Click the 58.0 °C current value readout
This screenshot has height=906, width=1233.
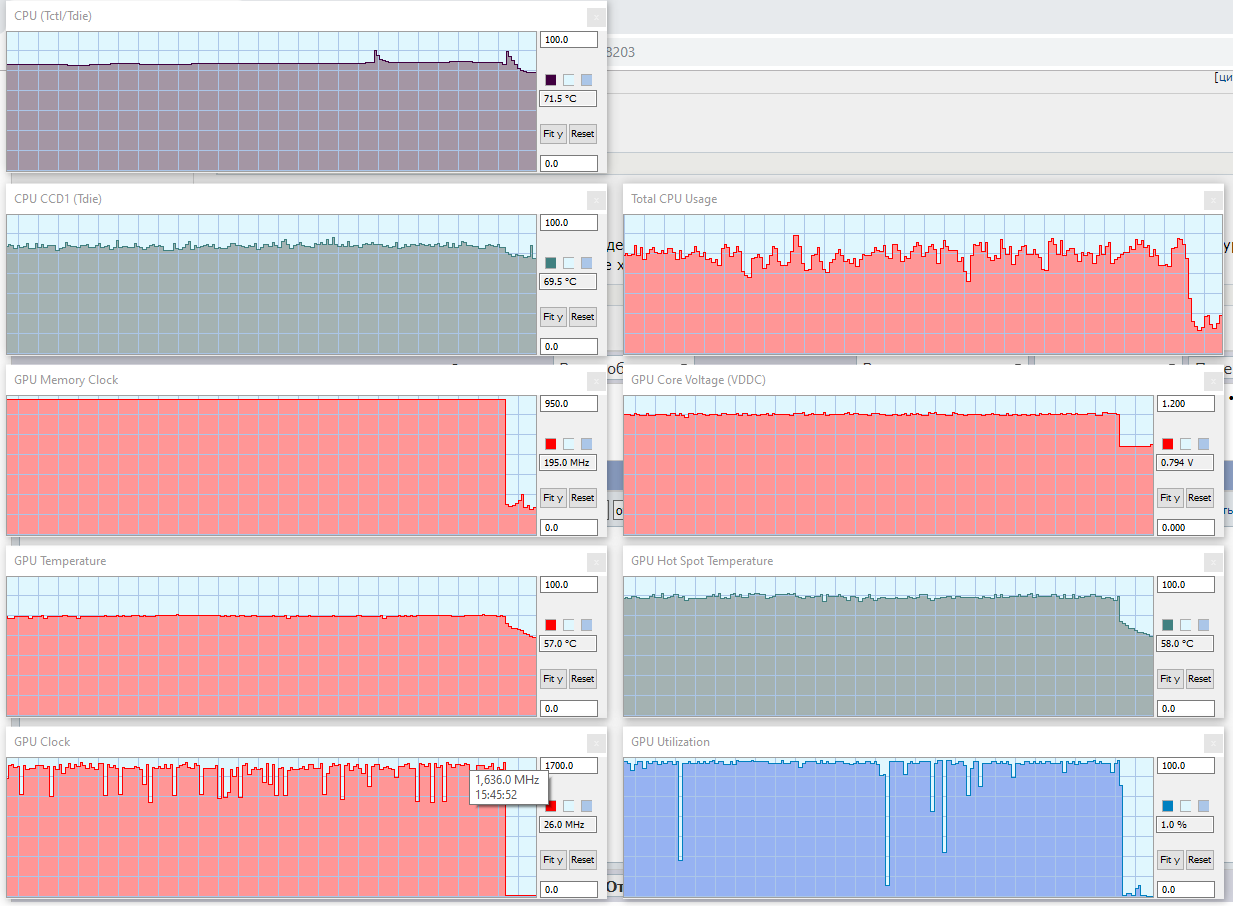1186,644
